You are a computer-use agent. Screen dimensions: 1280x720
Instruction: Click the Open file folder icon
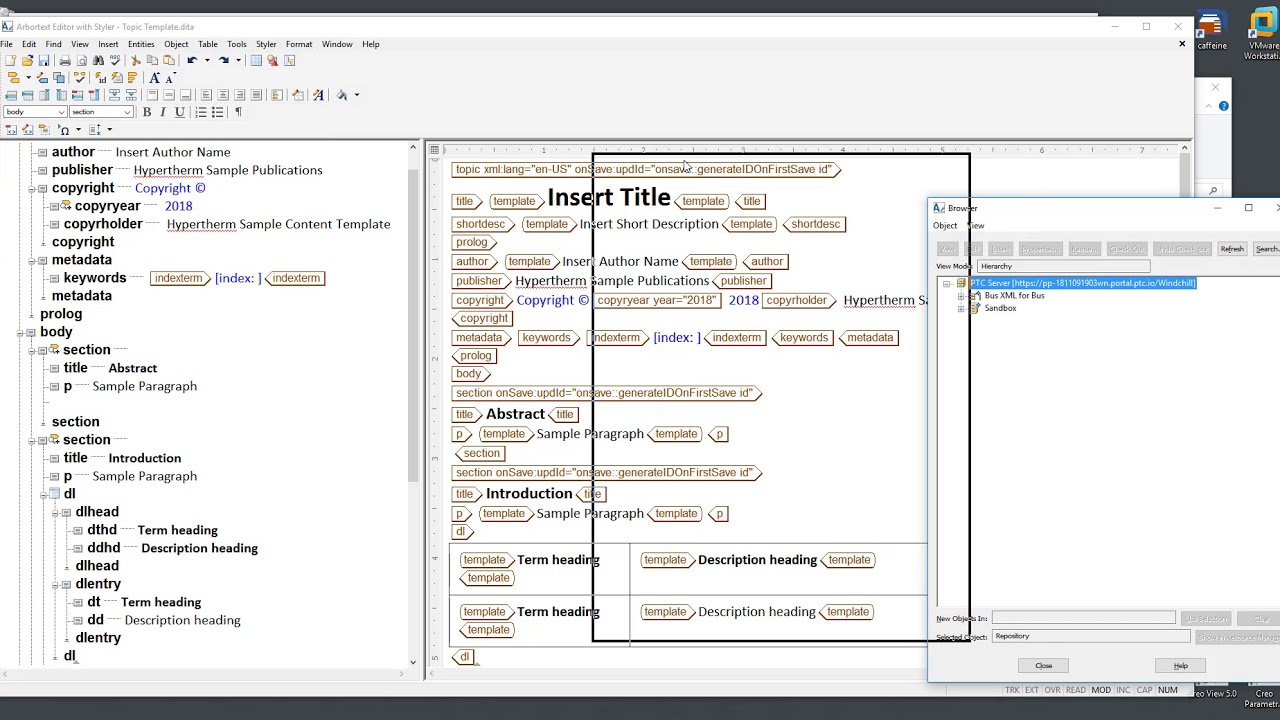pos(27,60)
